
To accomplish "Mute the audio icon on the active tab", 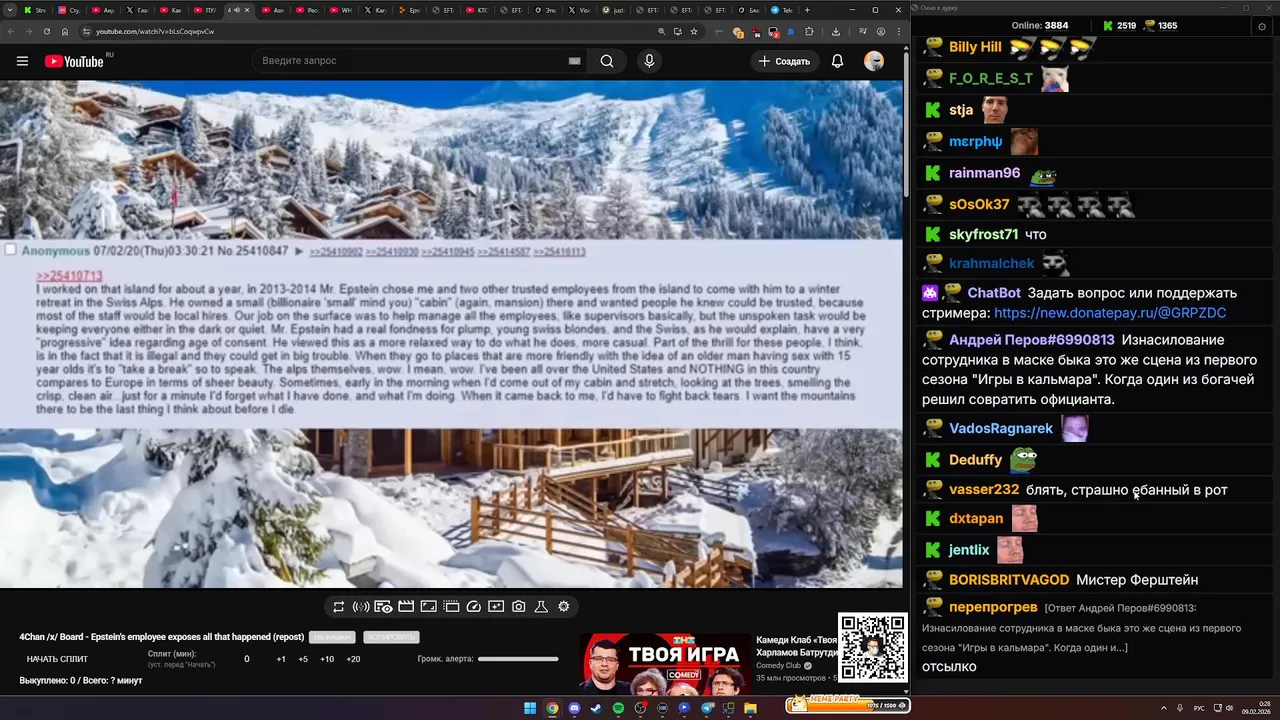I will (235, 10).
